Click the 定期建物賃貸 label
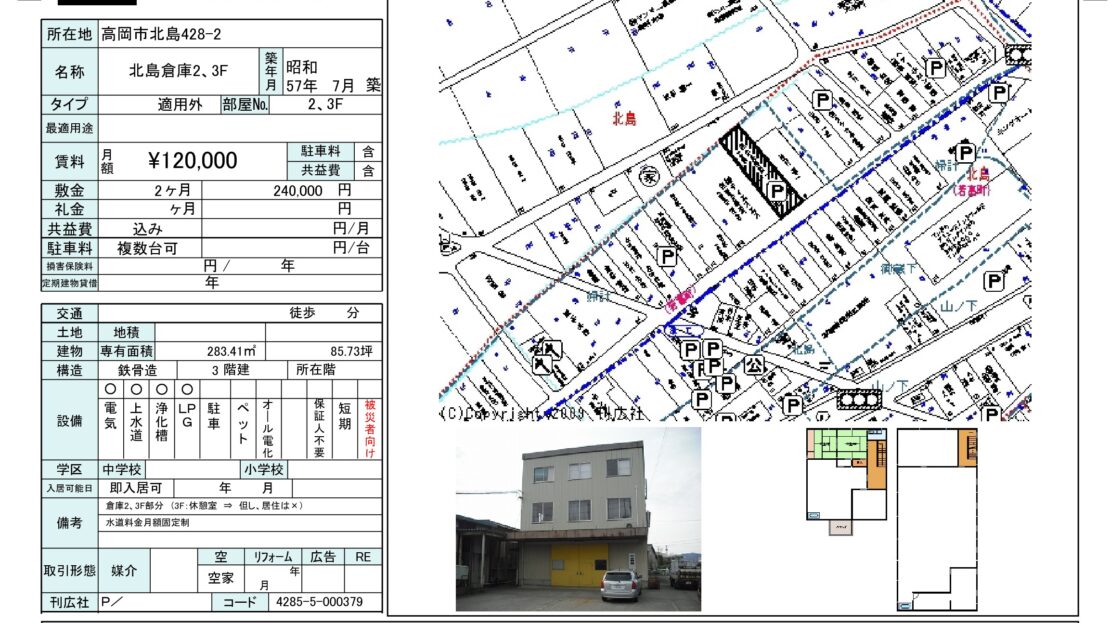1110x623 pixels. click(69, 283)
